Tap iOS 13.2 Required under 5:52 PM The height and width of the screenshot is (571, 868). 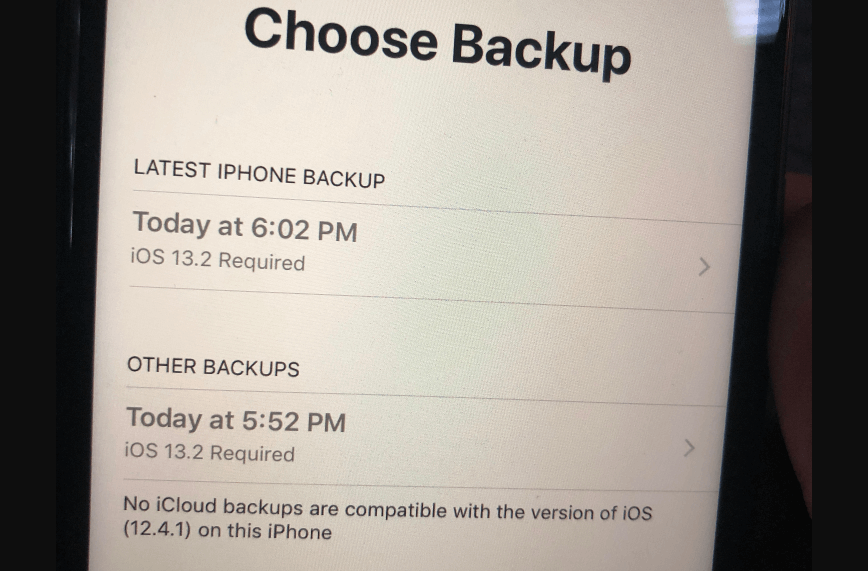[x=209, y=452]
